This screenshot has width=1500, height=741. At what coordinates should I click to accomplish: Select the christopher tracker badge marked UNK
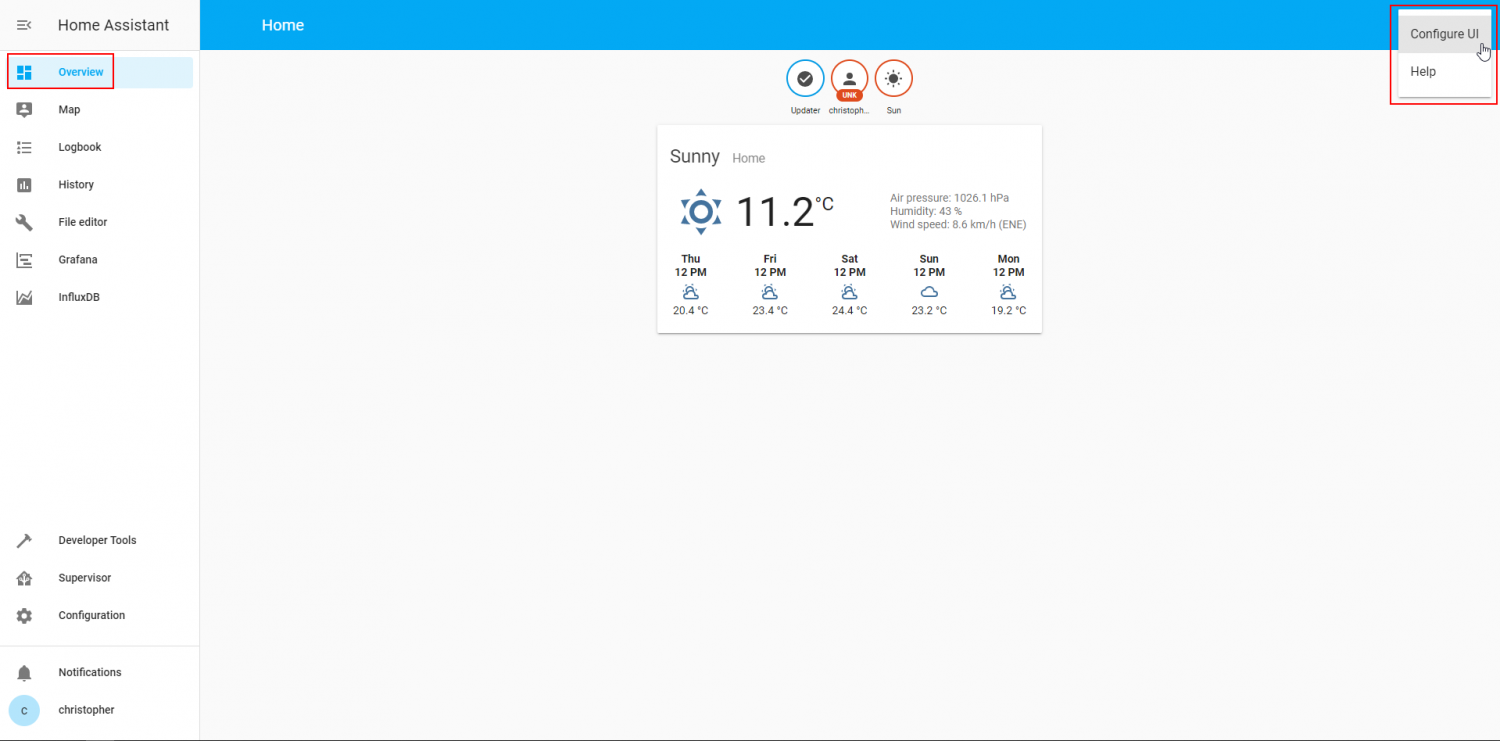[x=849, y=78]
